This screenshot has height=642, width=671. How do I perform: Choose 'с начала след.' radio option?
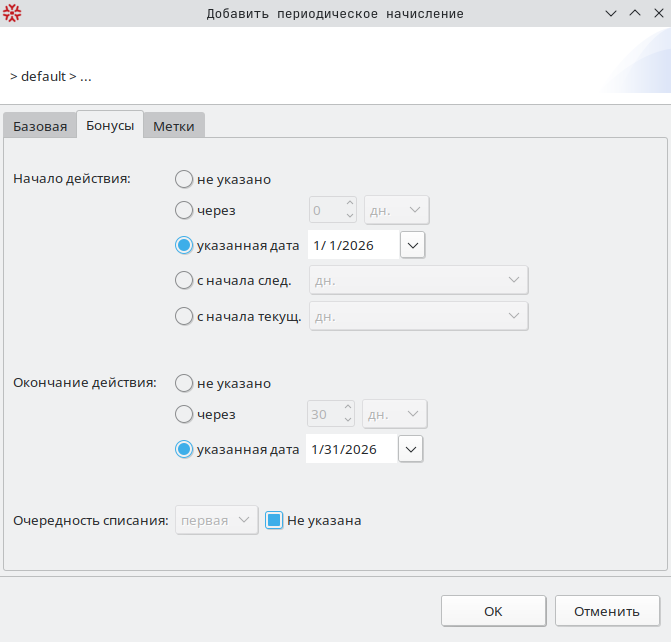[184, 280]
